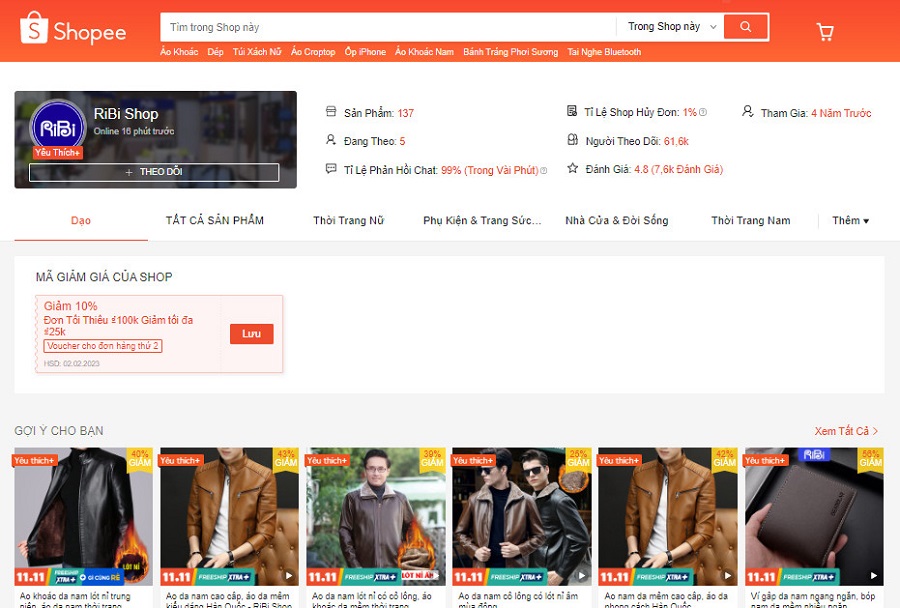Click the Ốp iPhone suggested keyword link
This screenshot has width=900, height=608.
(x=365, y=52)
